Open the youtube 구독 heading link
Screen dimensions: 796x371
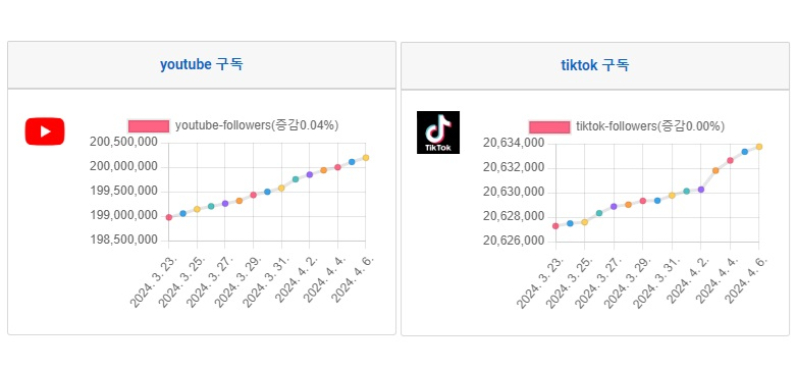202,64
